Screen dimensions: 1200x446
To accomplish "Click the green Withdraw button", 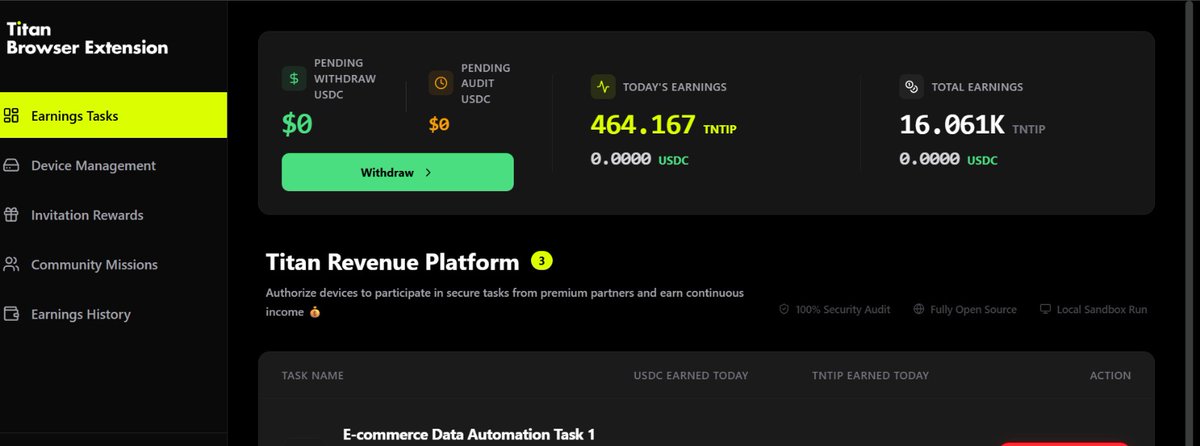I will 398,172.
